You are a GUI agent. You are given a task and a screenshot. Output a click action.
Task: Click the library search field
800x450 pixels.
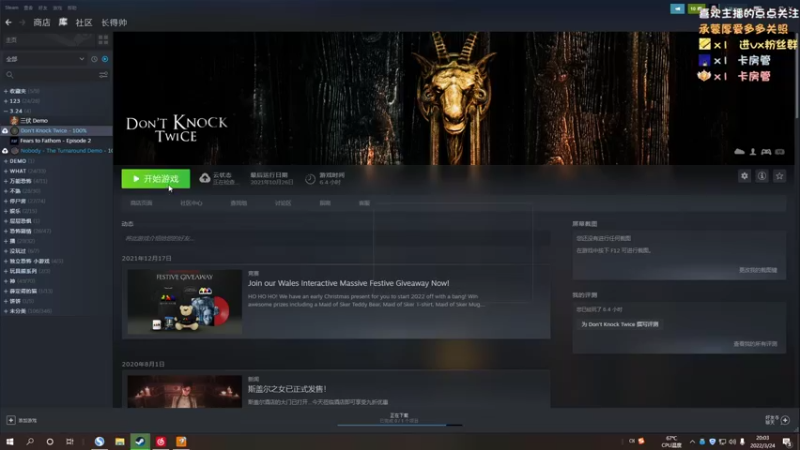click(50, 75)
